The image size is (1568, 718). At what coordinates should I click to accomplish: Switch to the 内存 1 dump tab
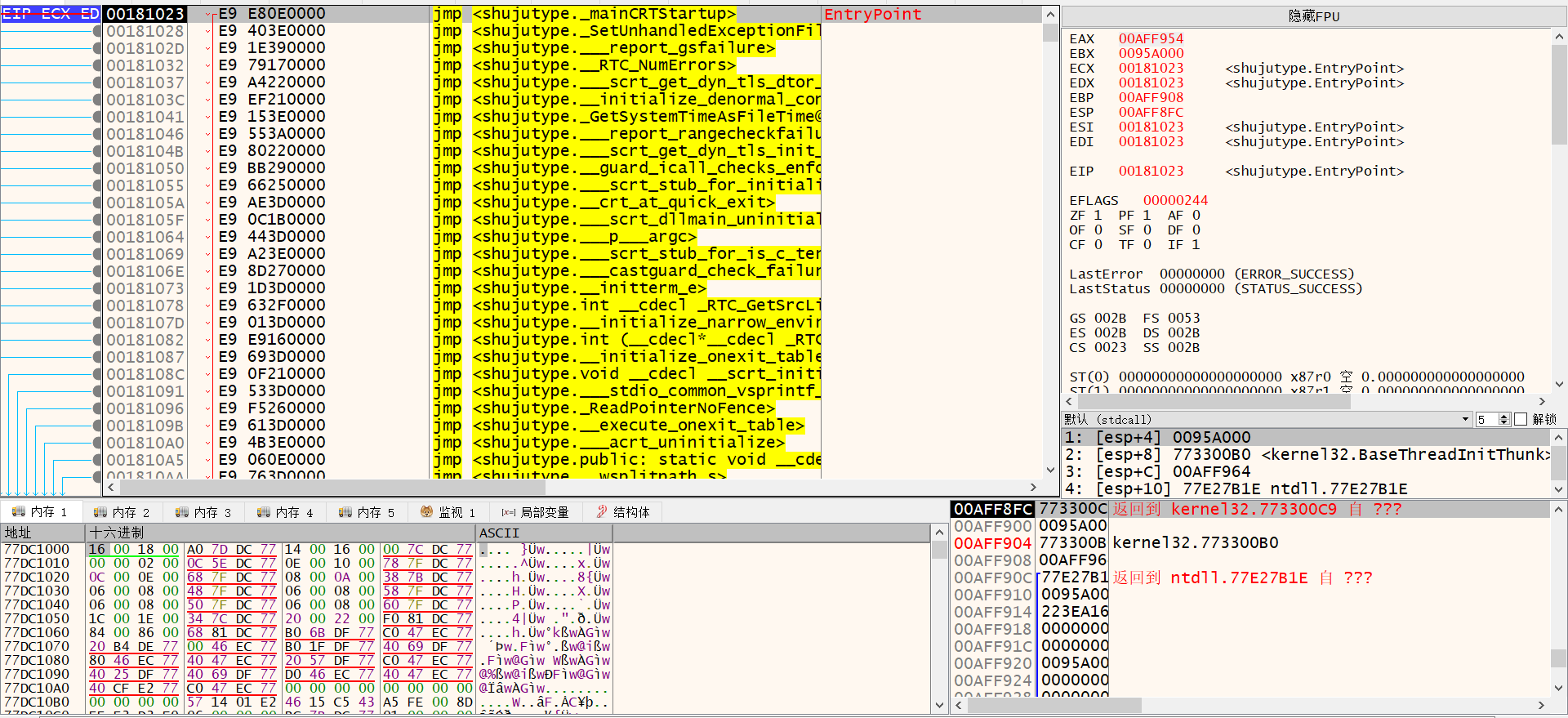pos(41,512)
